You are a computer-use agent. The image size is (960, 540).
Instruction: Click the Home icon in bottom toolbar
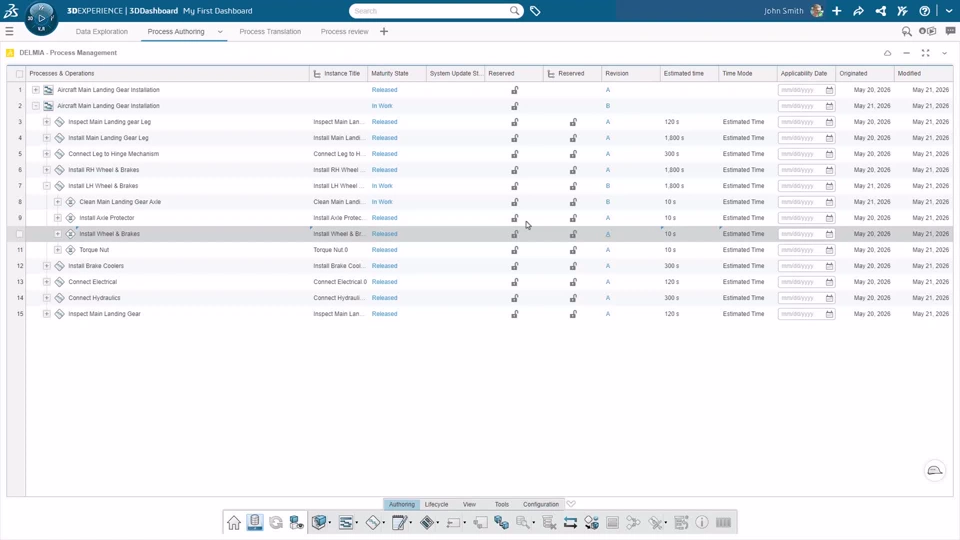[234, 522]
